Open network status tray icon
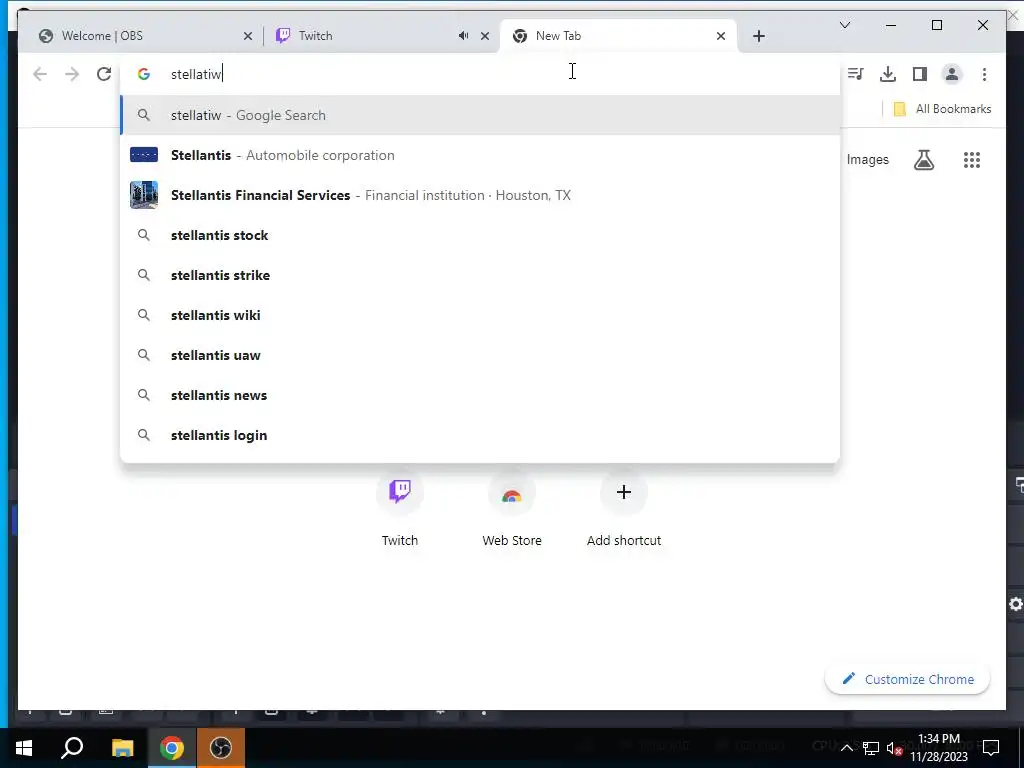 tap(871, 748)
